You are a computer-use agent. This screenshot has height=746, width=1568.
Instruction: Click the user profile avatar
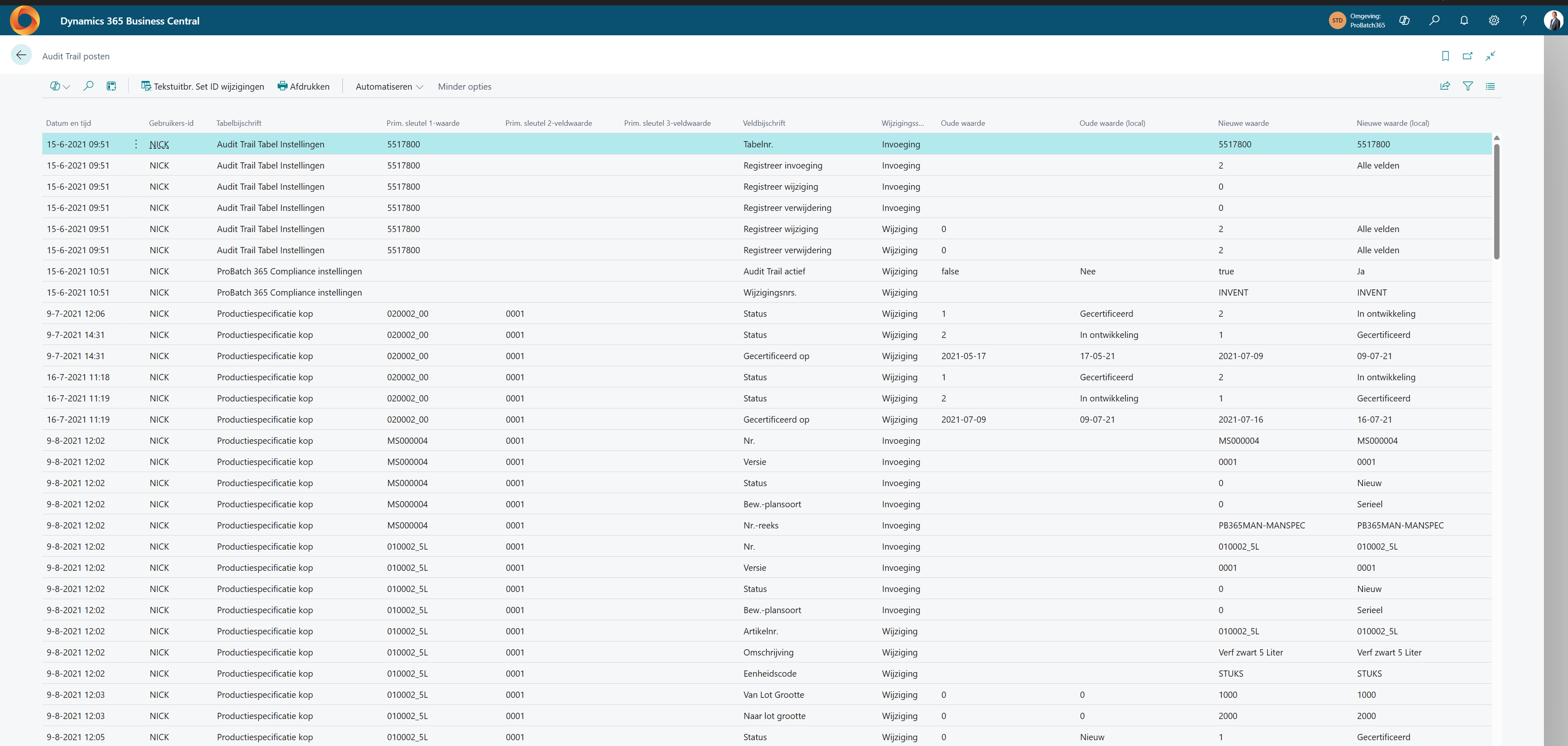coord(1553,21)
